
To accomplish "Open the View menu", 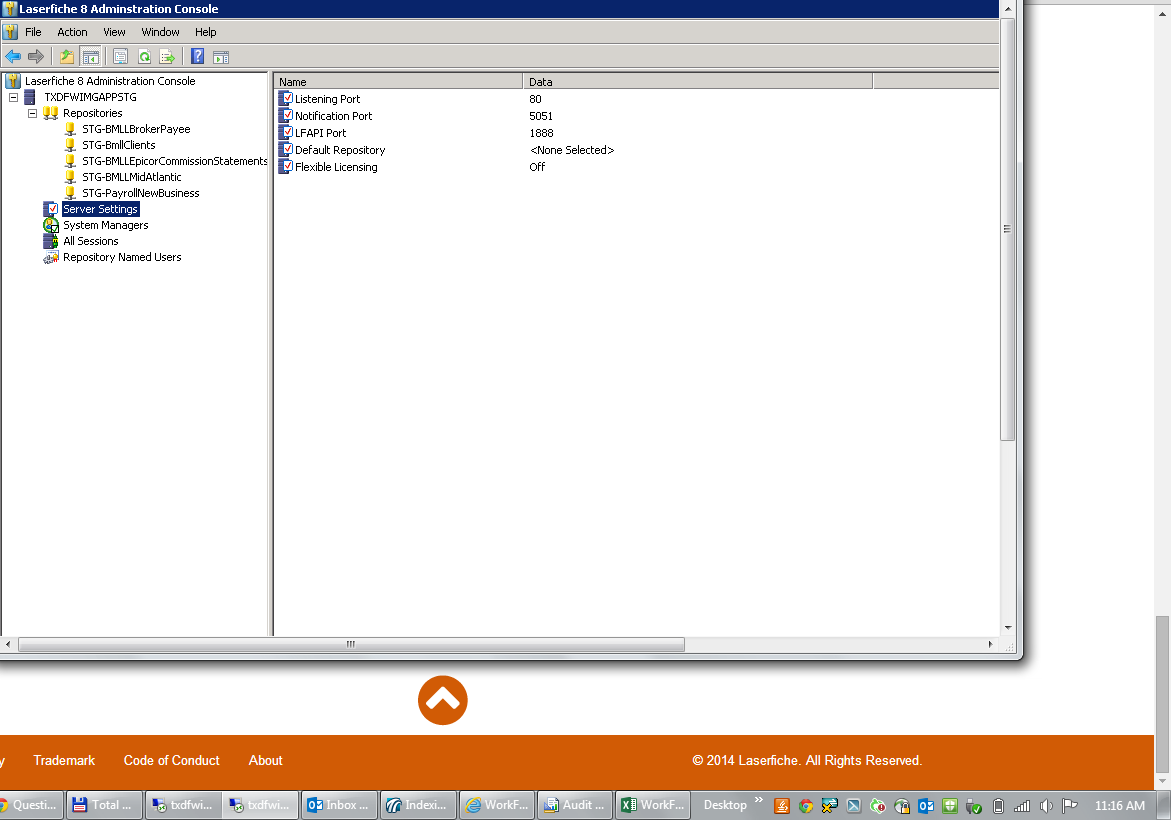I will 114,32.
